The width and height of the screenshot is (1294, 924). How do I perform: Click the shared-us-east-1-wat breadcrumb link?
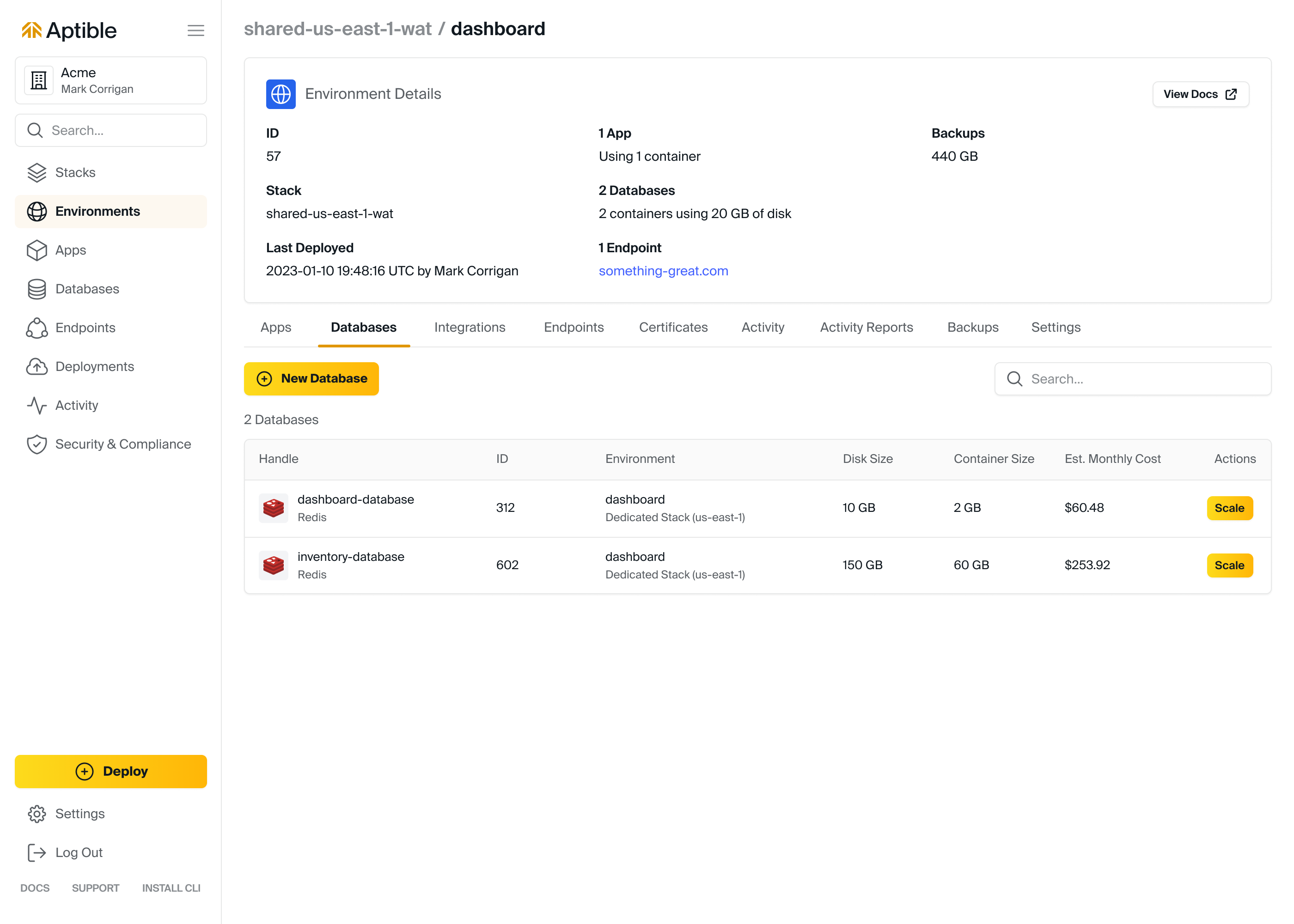[x=337, y=29]
